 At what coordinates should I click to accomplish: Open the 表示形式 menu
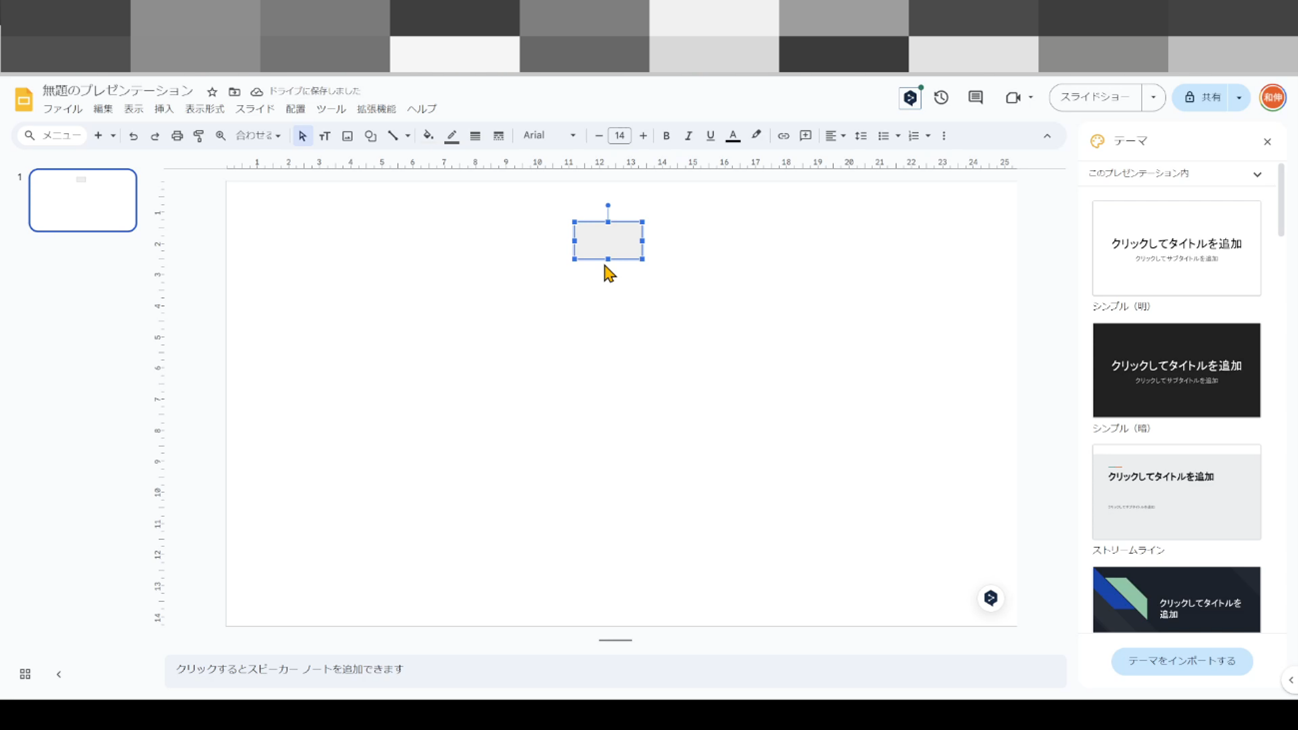(204, 109)
